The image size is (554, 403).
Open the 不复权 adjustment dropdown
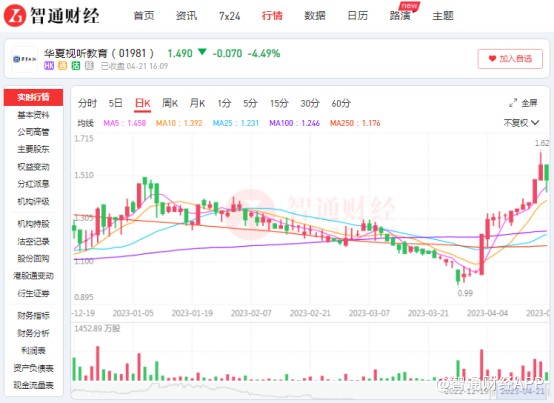pos(521,123)
